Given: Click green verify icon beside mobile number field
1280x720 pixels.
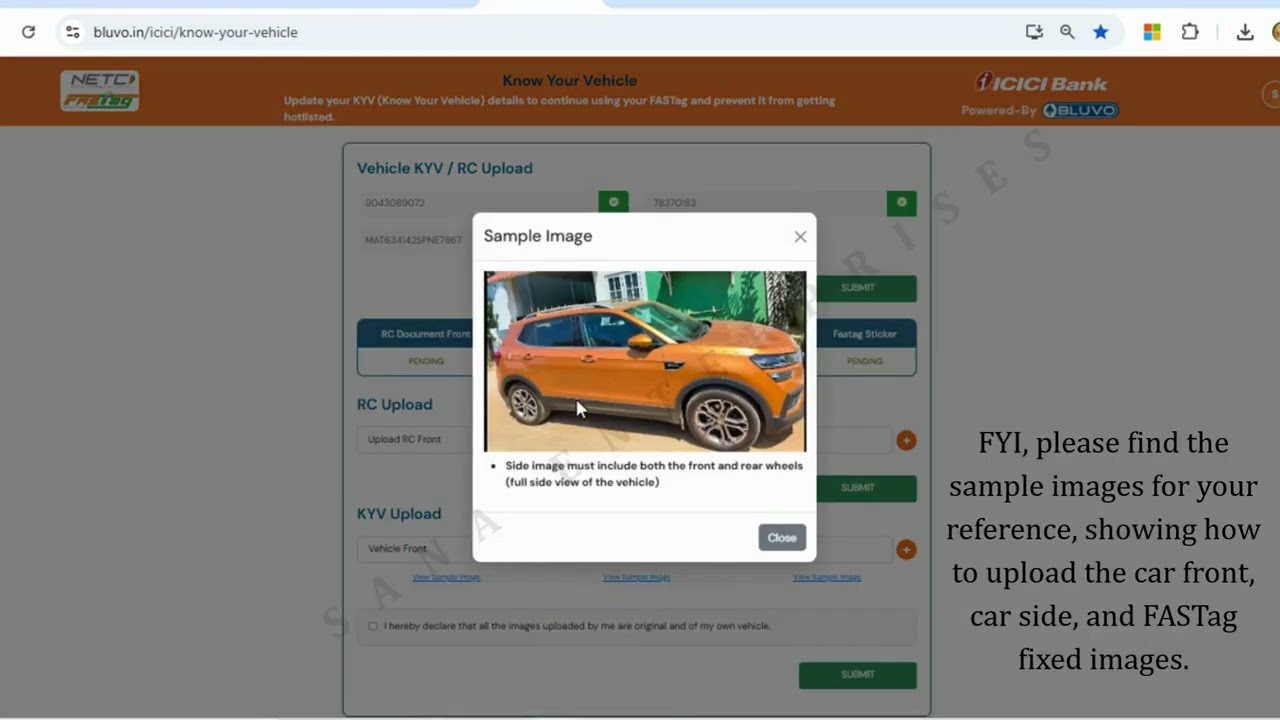Looking at the screenshot, I should point(613,202).
